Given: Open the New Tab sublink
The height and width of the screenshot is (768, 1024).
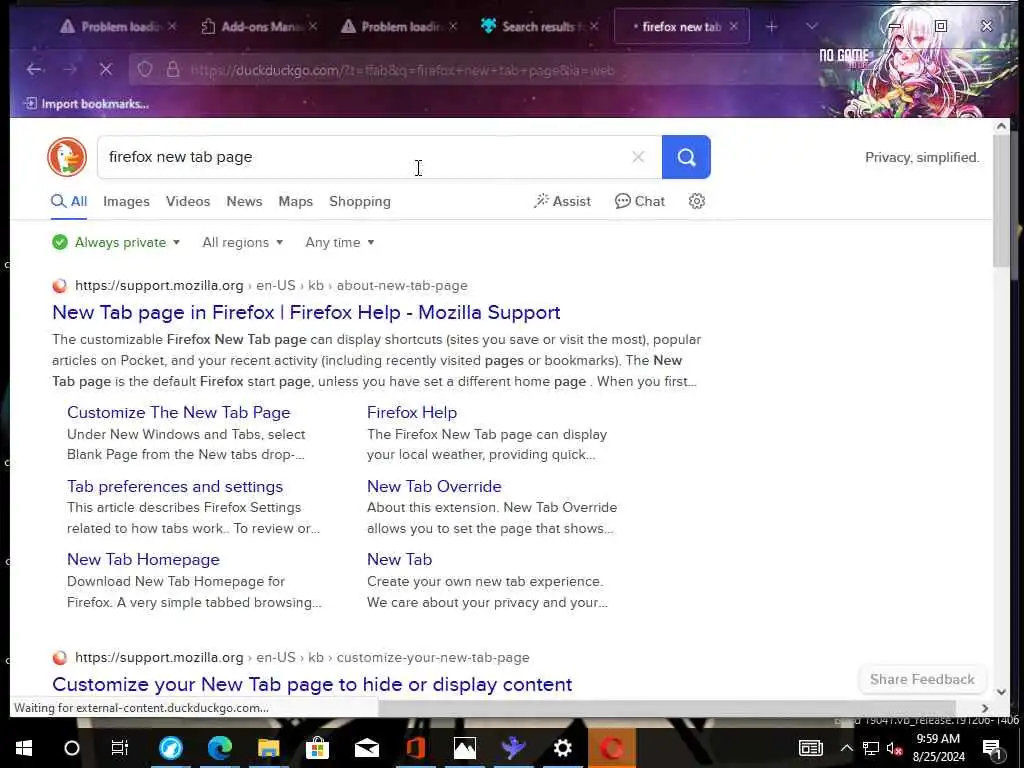Looking at the screenshot, I should tap(400, 559).
